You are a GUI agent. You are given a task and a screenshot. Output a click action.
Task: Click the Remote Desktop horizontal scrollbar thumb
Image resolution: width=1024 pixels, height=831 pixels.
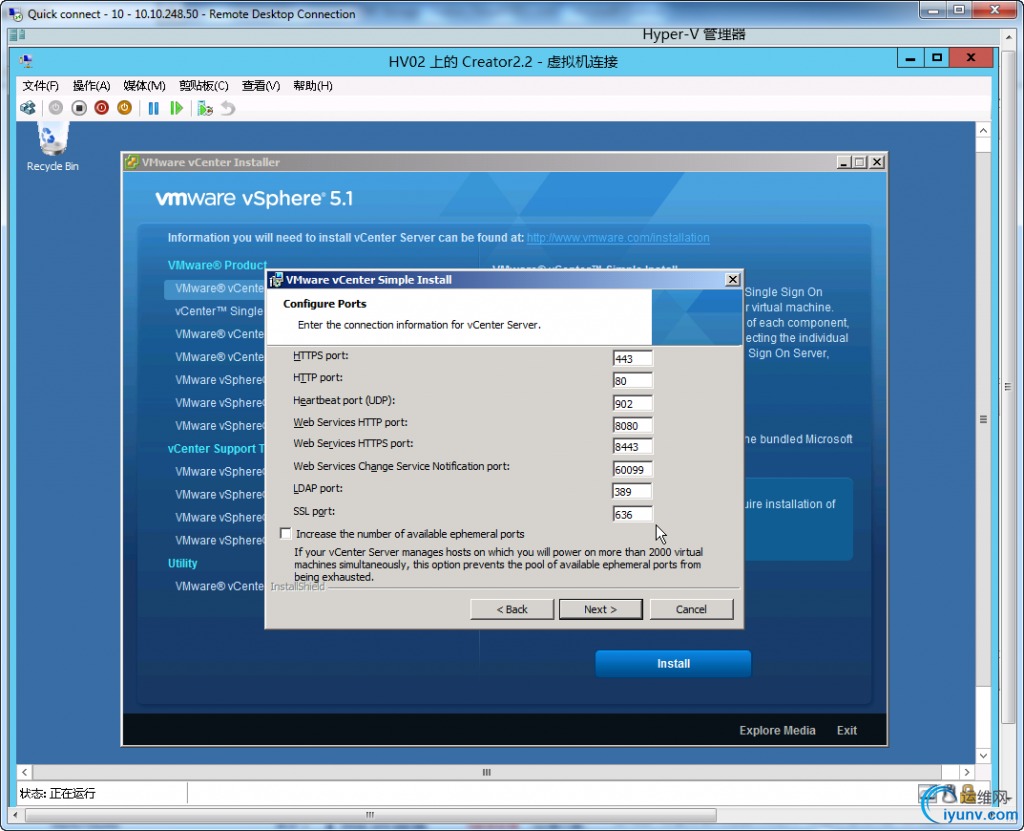pyautogui.click(x=370, y=815)
